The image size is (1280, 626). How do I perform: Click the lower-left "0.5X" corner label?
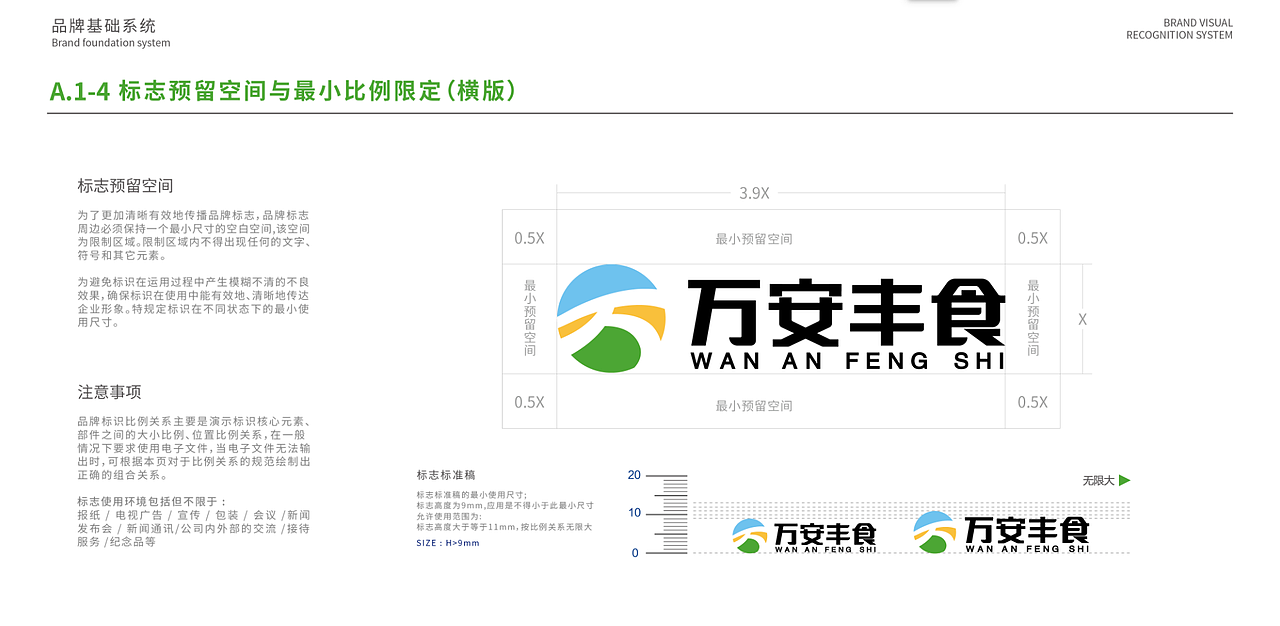(529, 402)
